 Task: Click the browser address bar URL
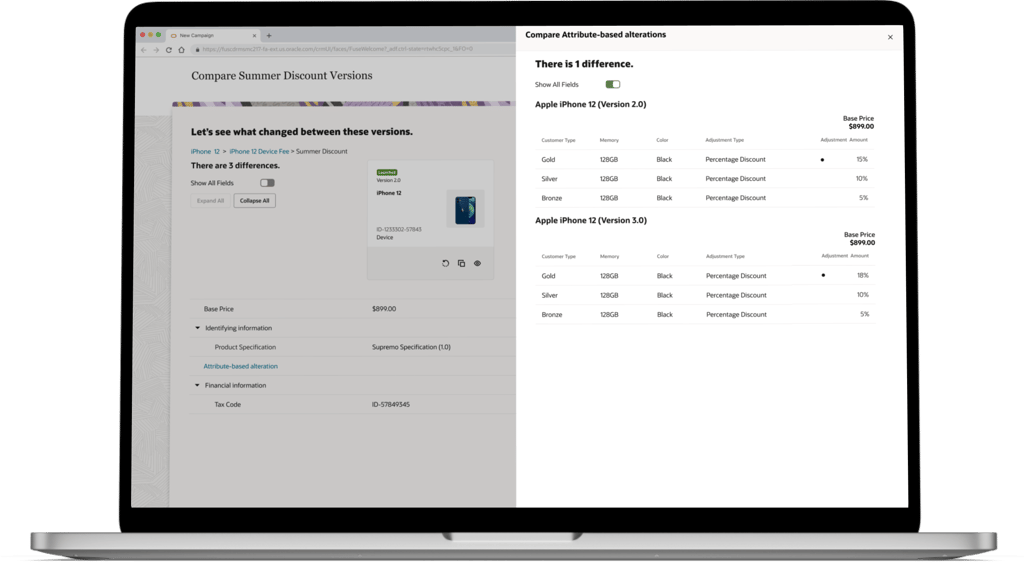point(337,49)
